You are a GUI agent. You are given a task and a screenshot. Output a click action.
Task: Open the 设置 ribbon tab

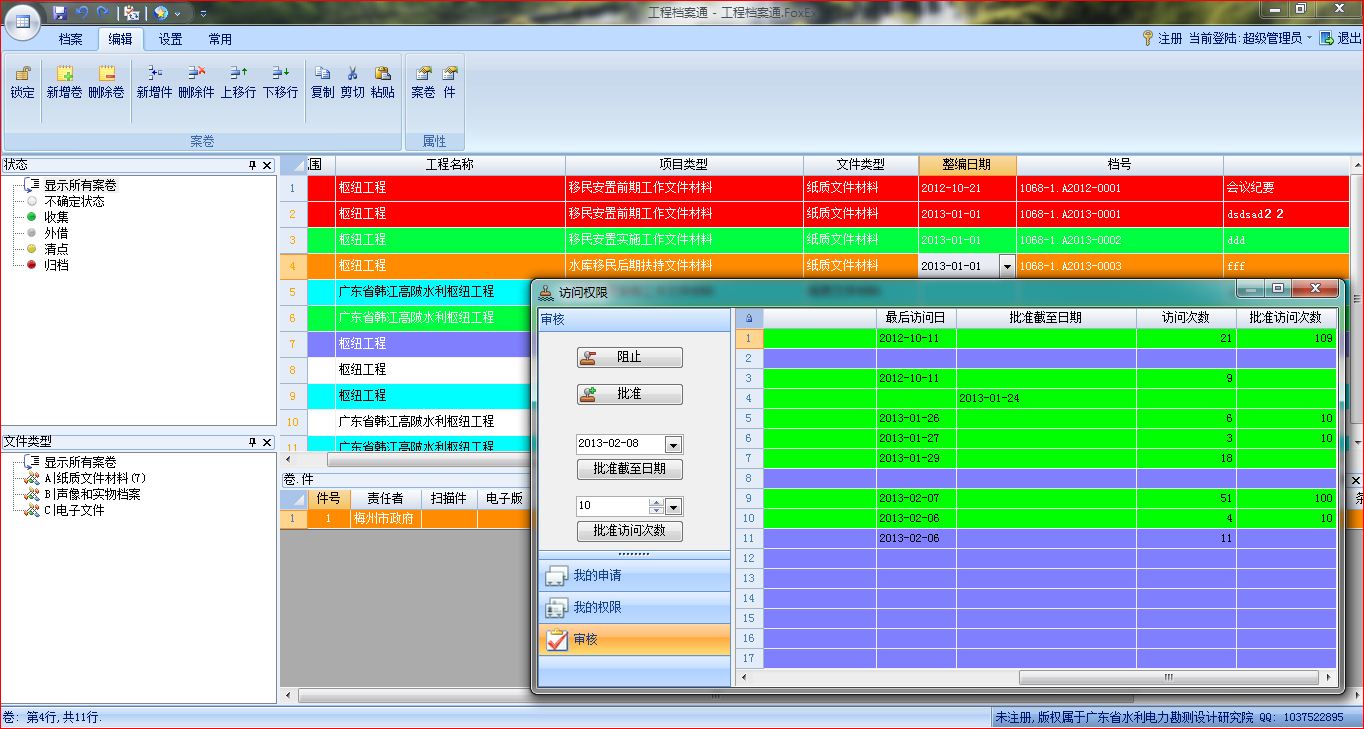click(x=170, y=39)
